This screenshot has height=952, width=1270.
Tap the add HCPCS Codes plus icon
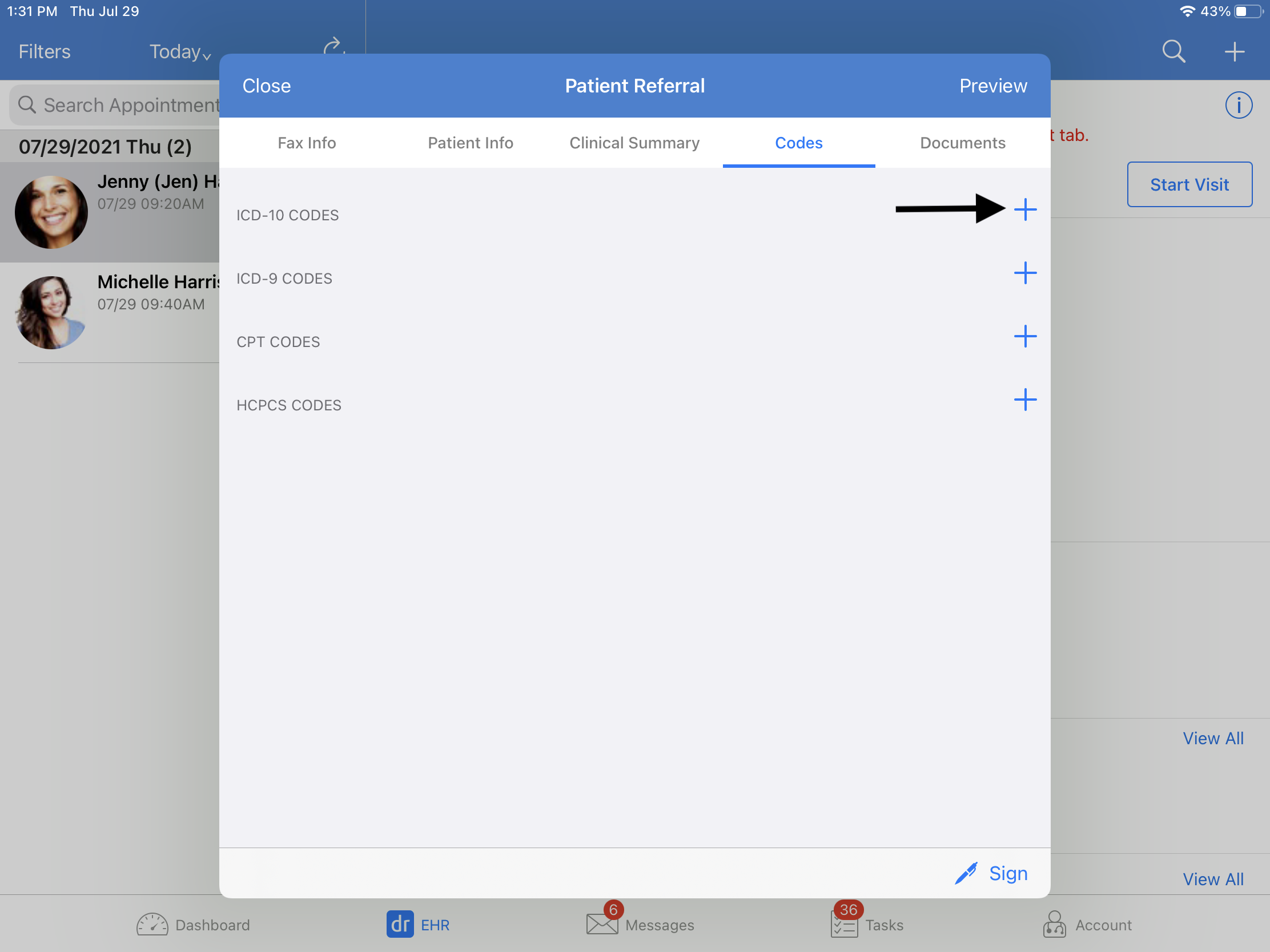coord(1025,399)
